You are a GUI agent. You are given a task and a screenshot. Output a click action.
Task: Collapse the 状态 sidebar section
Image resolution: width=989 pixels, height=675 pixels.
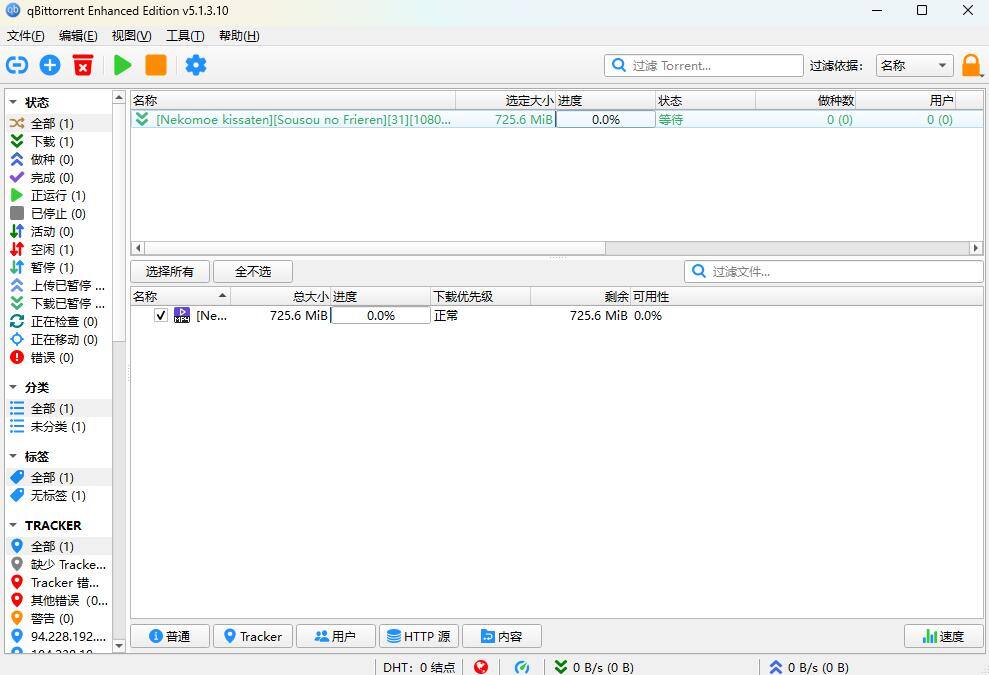point(13,102)
